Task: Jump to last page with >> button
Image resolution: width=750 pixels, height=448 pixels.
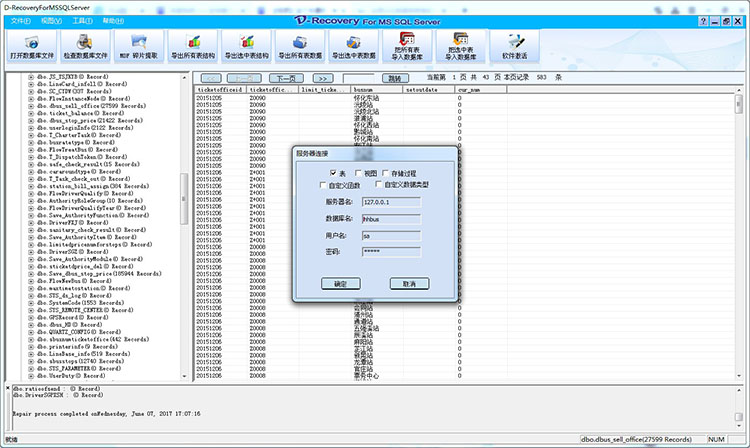Action: [323, 78]
